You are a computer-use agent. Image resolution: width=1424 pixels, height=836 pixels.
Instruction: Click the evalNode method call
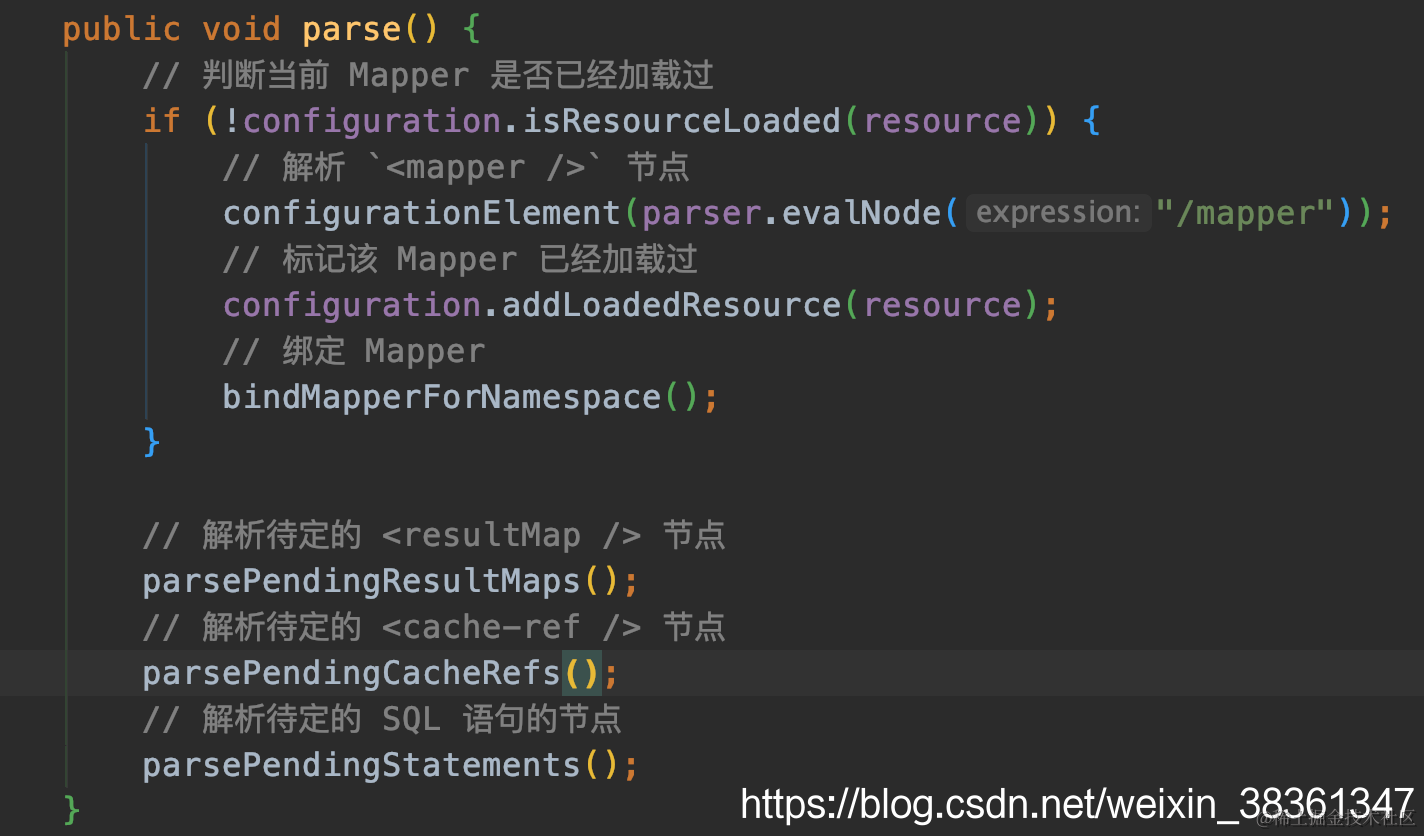861,213
